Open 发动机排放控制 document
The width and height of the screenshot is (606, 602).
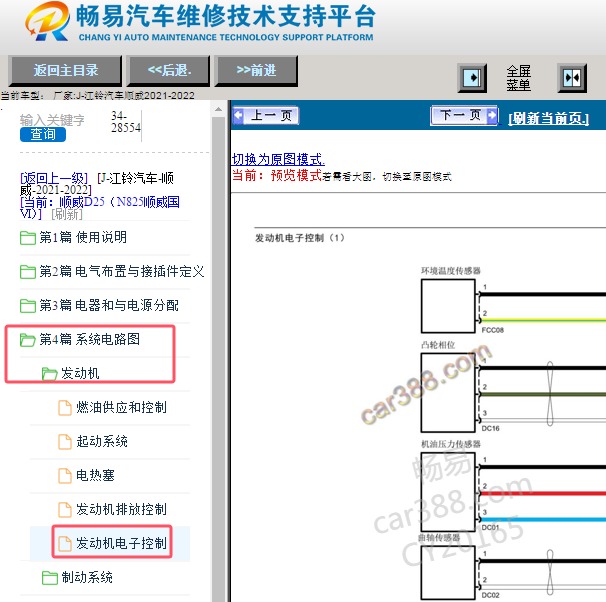[121, 509]
